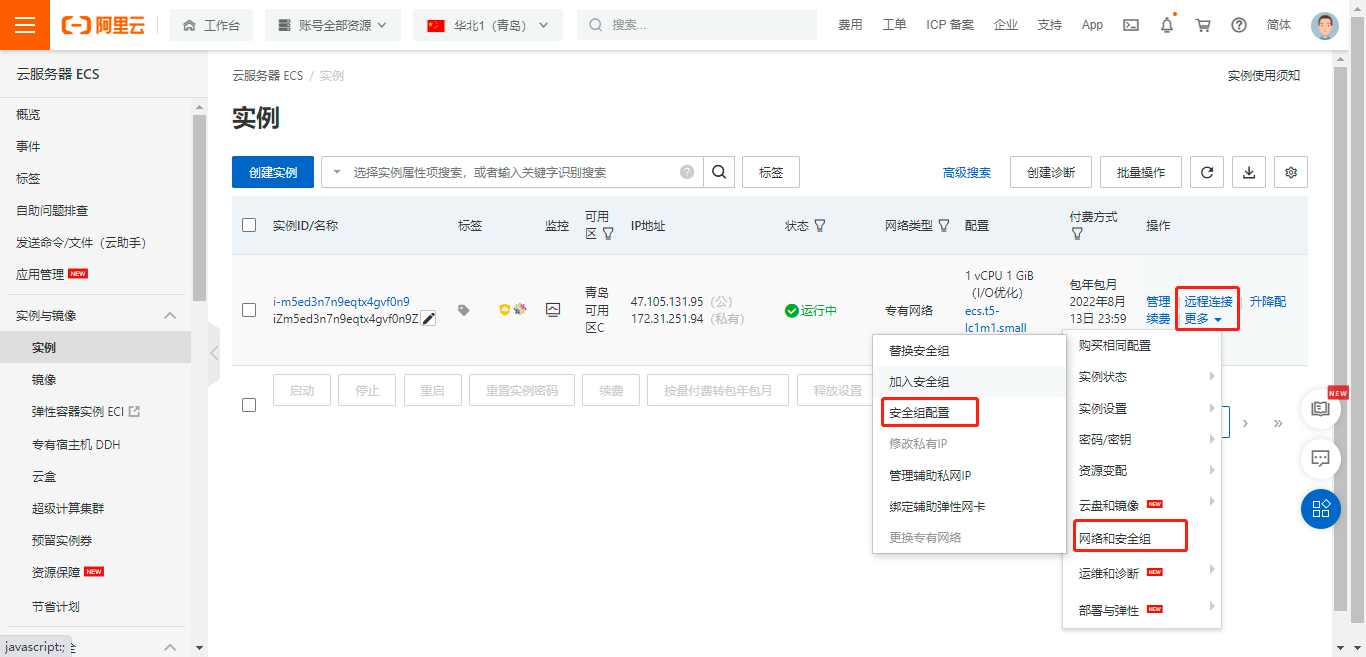Open instance ID i-m5ed3n7n9eqtx4gvf0n9 link
Viewport: 1366px width, 657px height.
click(x=341, y=301)
